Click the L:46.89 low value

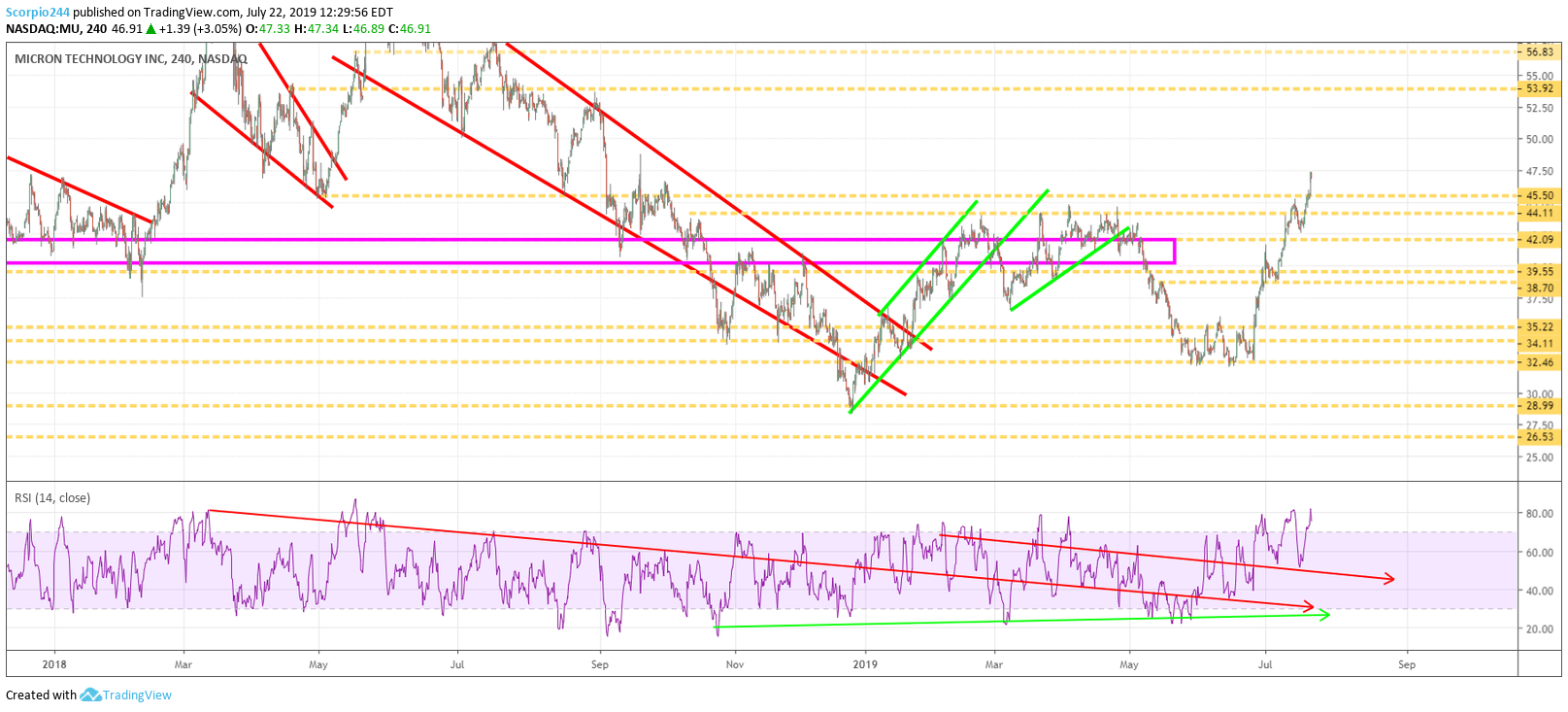364,29
